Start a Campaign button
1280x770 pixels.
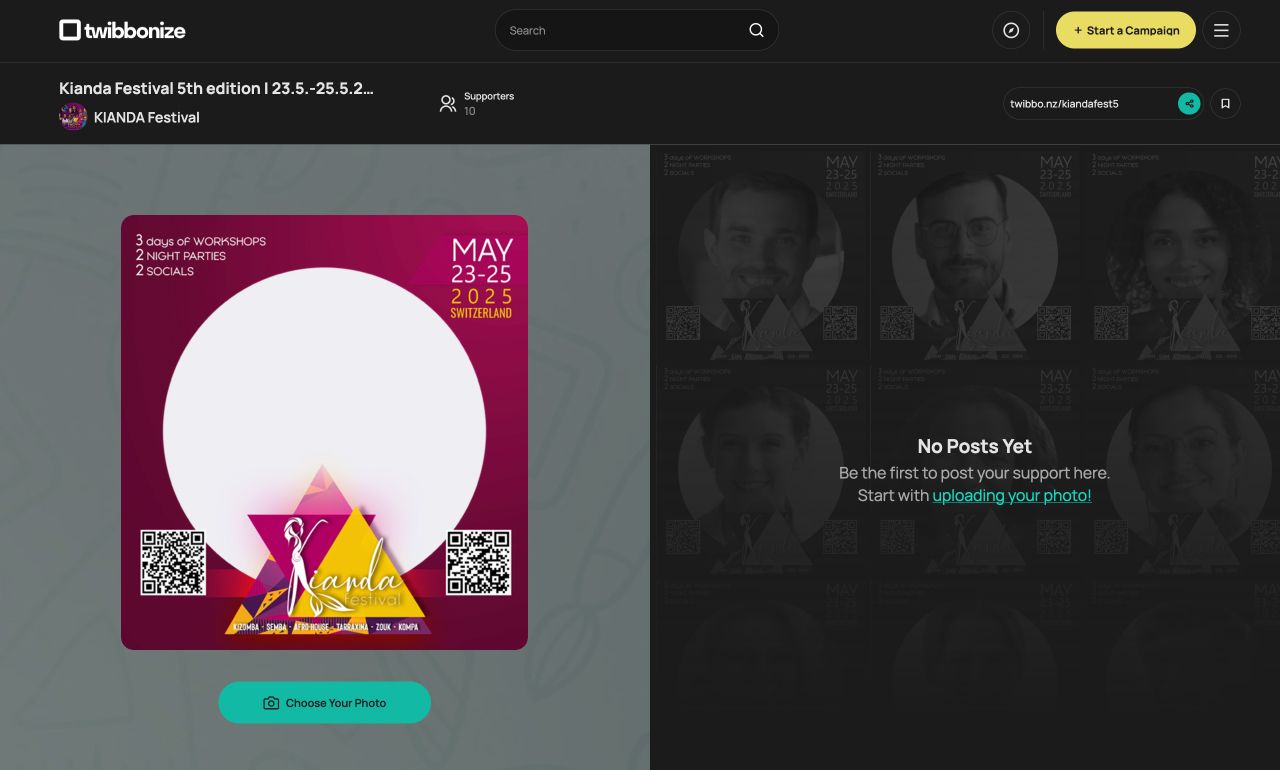tap(1126, 30)
